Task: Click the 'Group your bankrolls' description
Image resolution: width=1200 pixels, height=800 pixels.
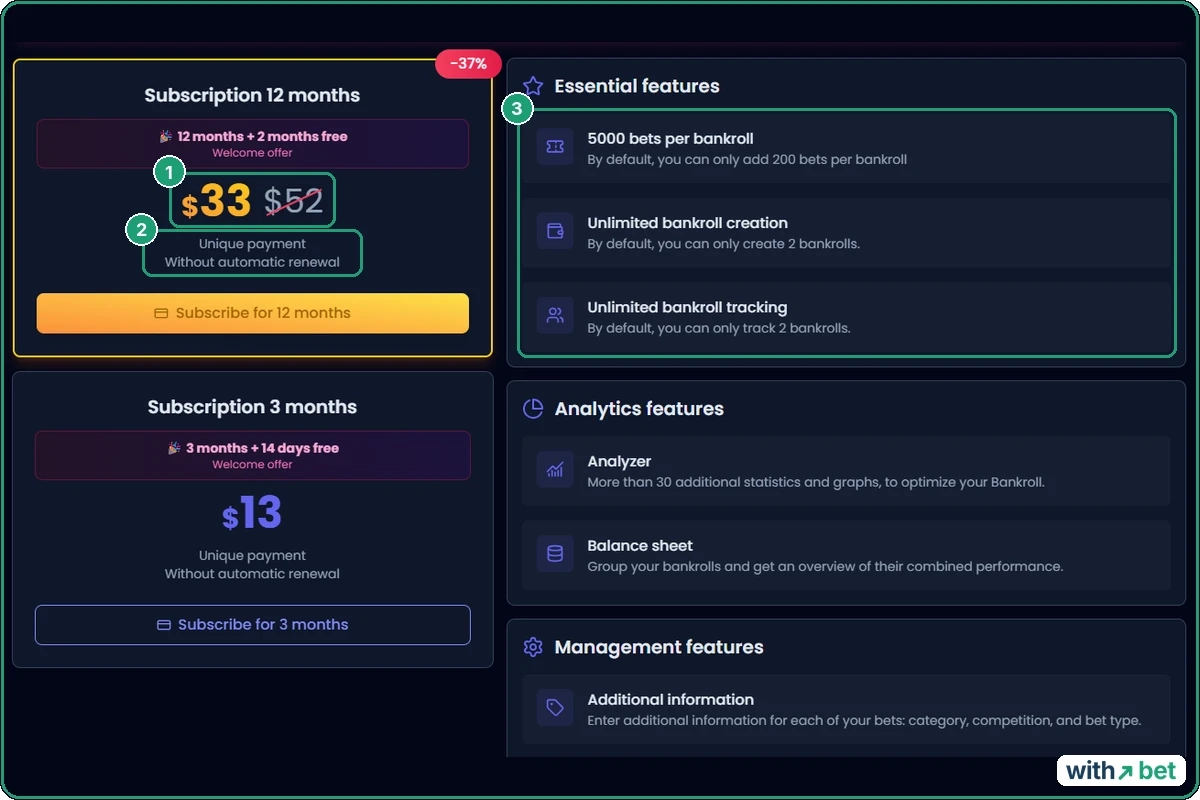Action: pyautogui.click(x=825, y=566)
